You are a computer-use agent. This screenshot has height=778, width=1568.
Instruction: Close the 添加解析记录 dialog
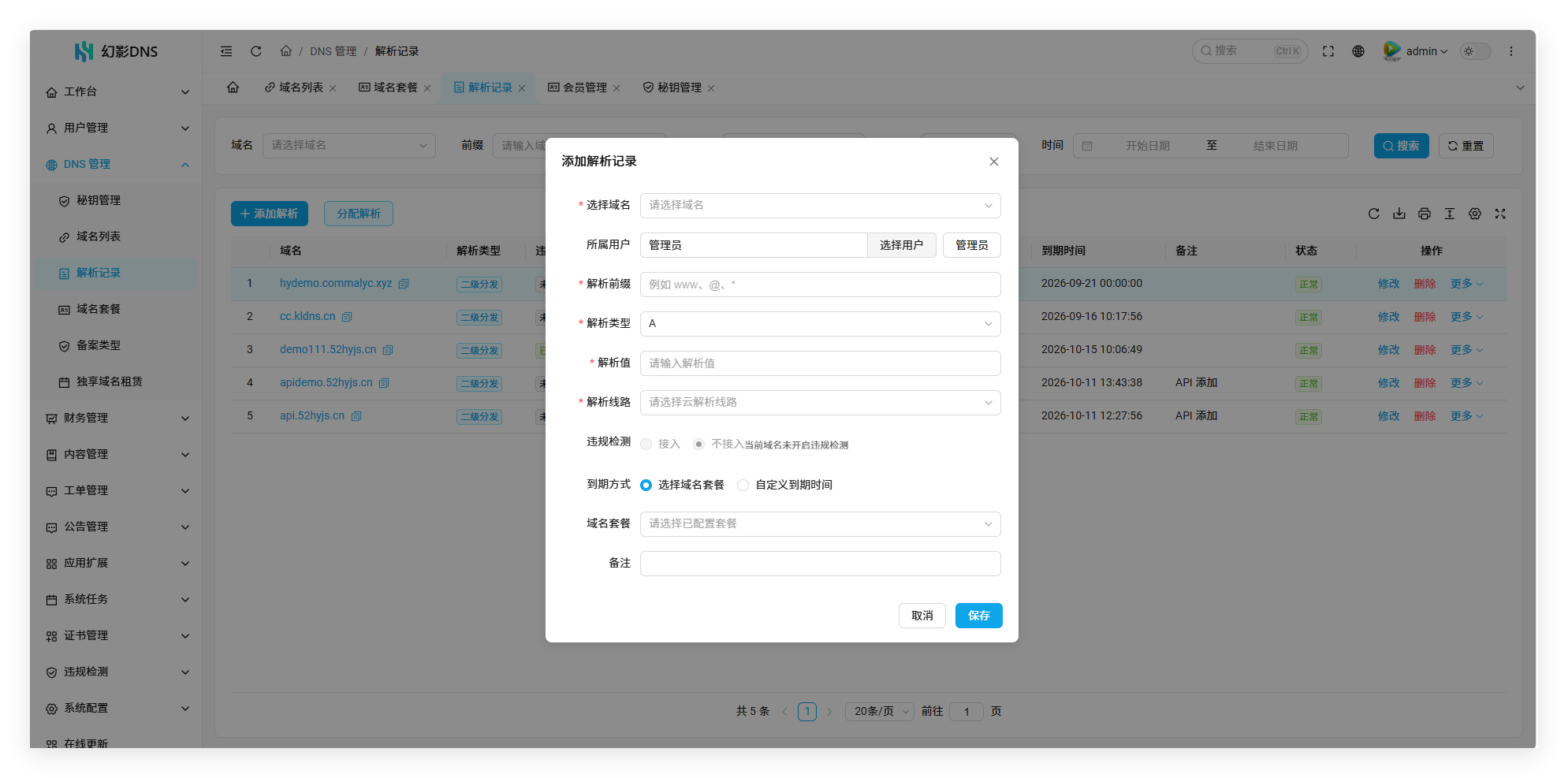pos(994,162)
